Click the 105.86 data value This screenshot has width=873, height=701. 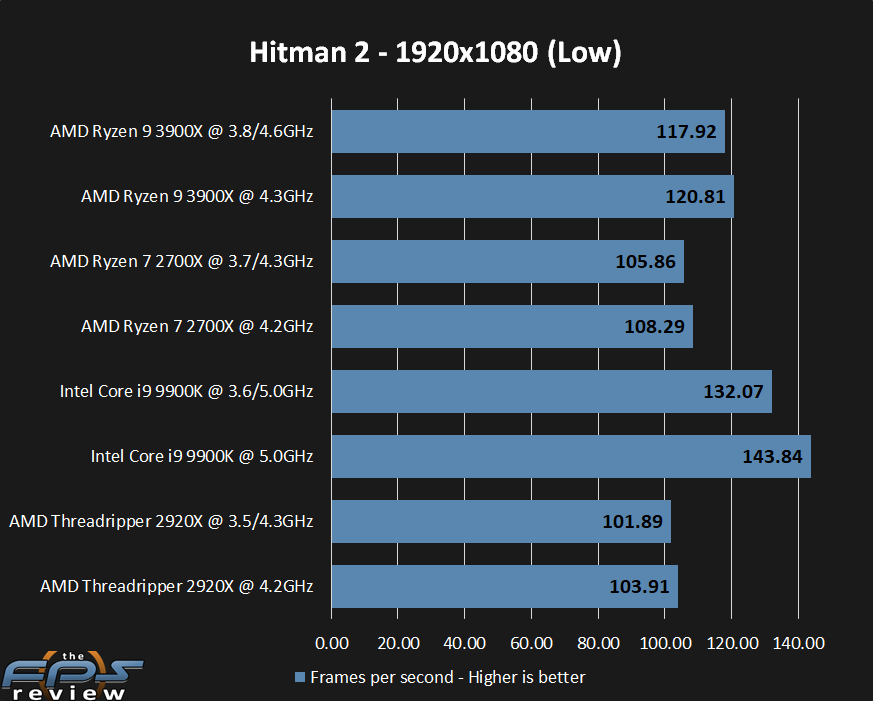click(645, 262)
